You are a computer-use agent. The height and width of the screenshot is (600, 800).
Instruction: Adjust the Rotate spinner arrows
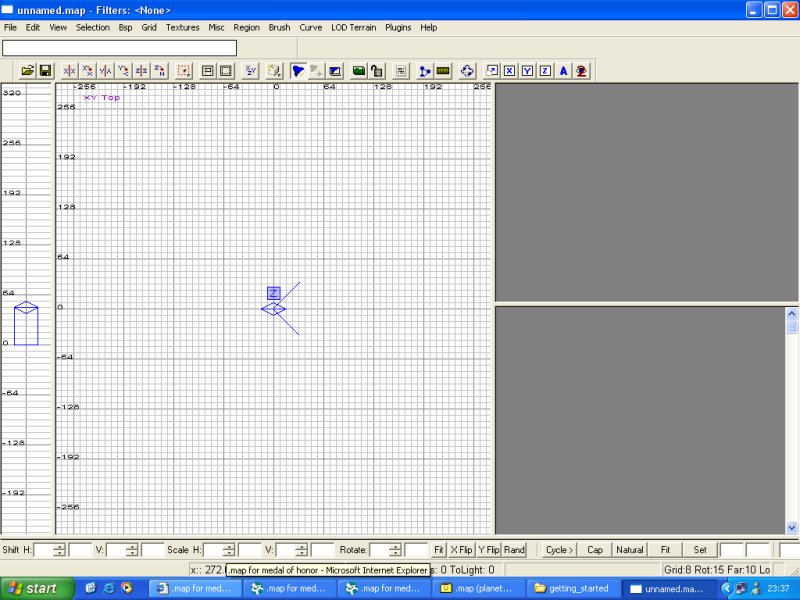tap(395, 550)
